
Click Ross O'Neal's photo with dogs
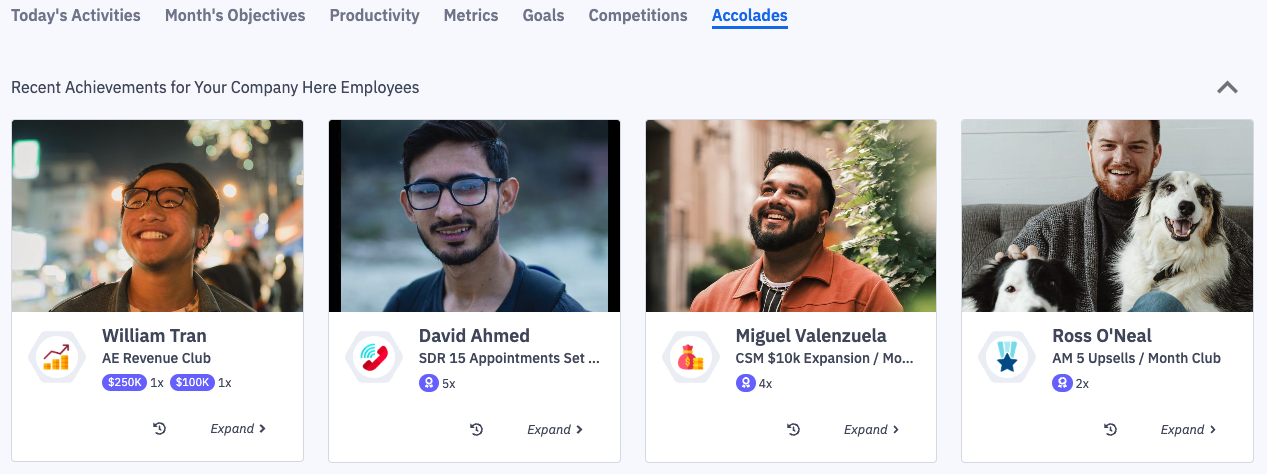(x=1107, y=215)
